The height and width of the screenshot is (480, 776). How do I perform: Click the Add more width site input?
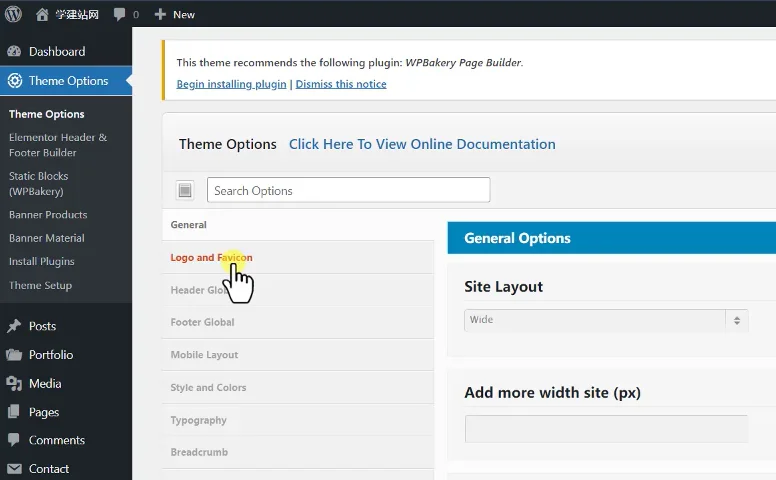click(606, 429)
